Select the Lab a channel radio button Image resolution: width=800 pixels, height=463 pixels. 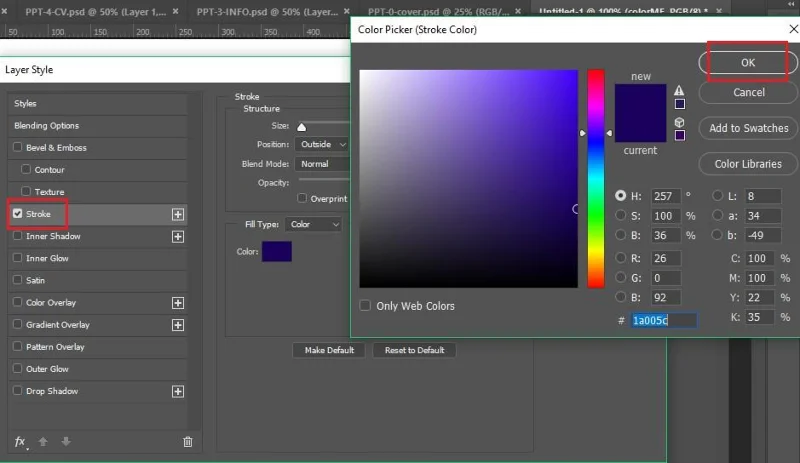click(717, 215)
